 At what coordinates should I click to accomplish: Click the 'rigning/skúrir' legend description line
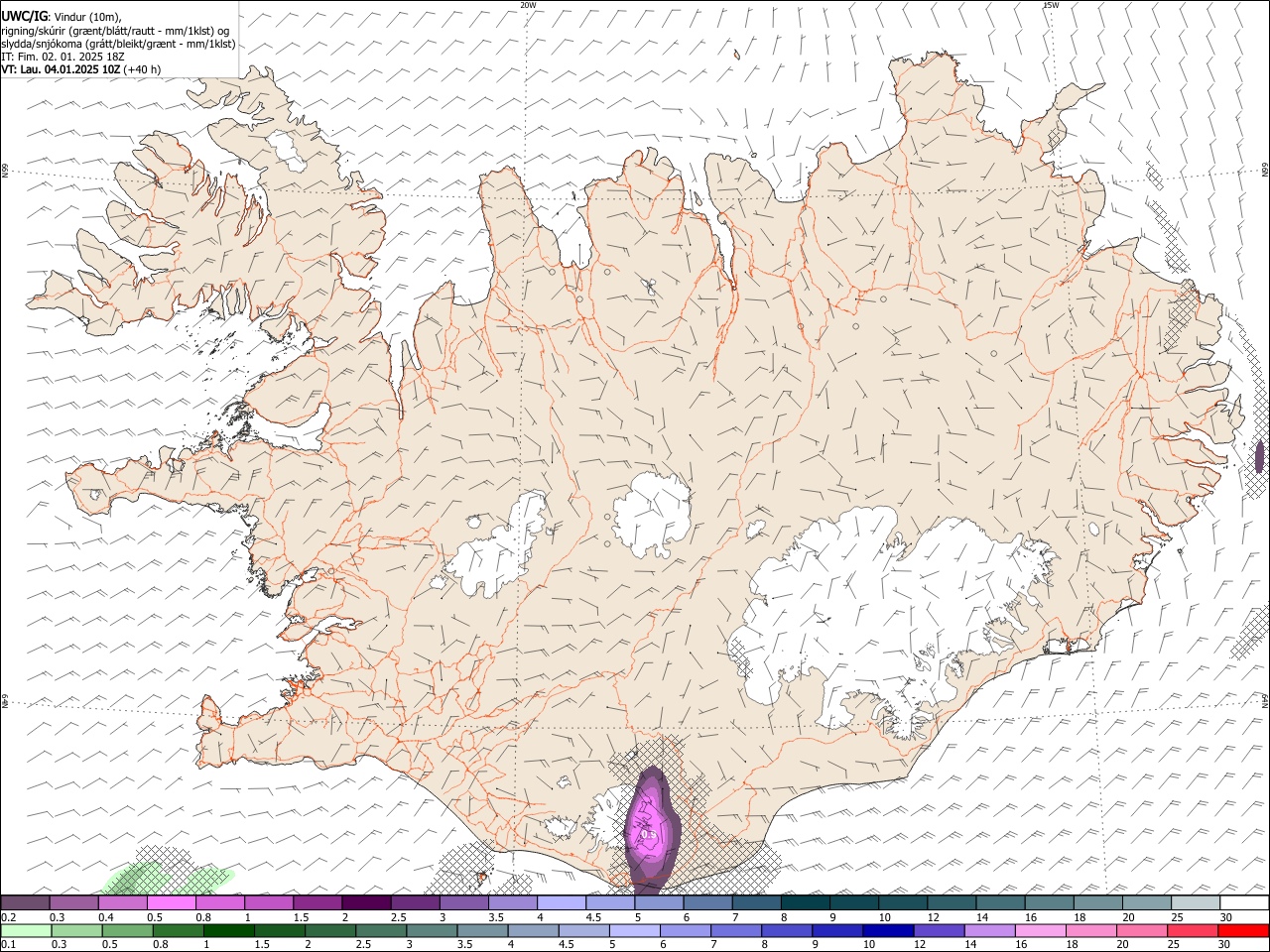point(114,31)
